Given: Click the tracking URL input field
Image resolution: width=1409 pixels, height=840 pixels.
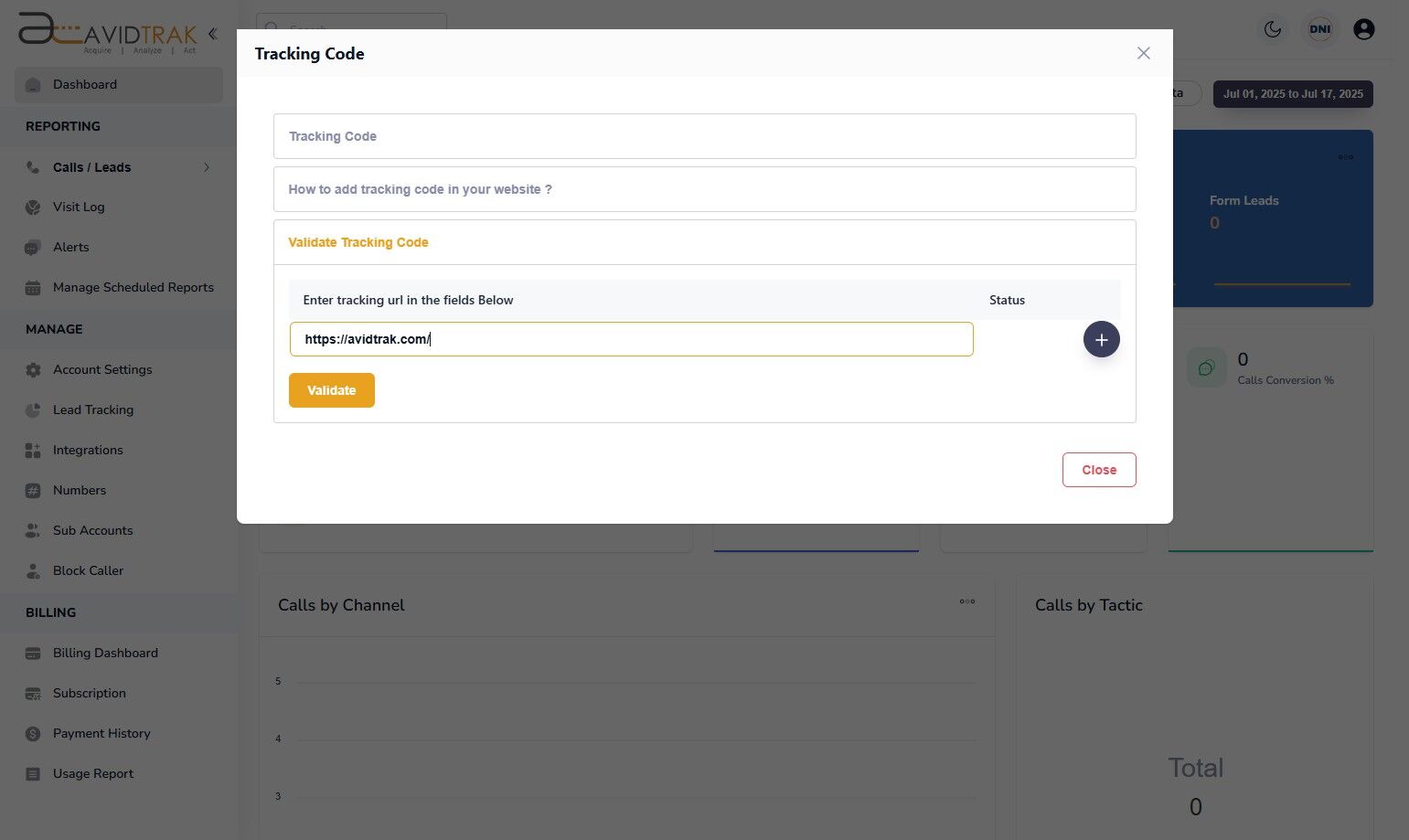Looking at the screenshot, I should pos(631,338).
